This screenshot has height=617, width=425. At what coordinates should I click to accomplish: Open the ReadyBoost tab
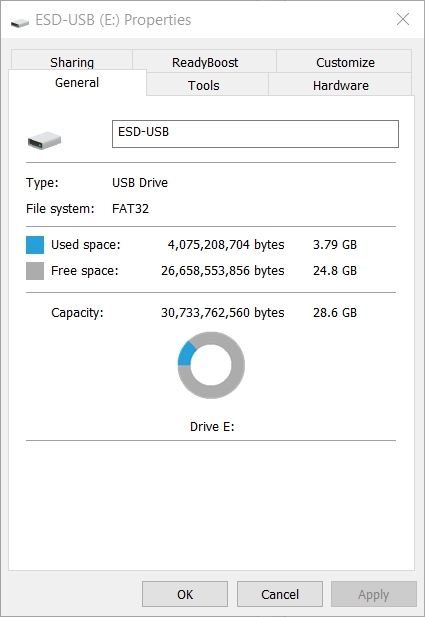205,62
